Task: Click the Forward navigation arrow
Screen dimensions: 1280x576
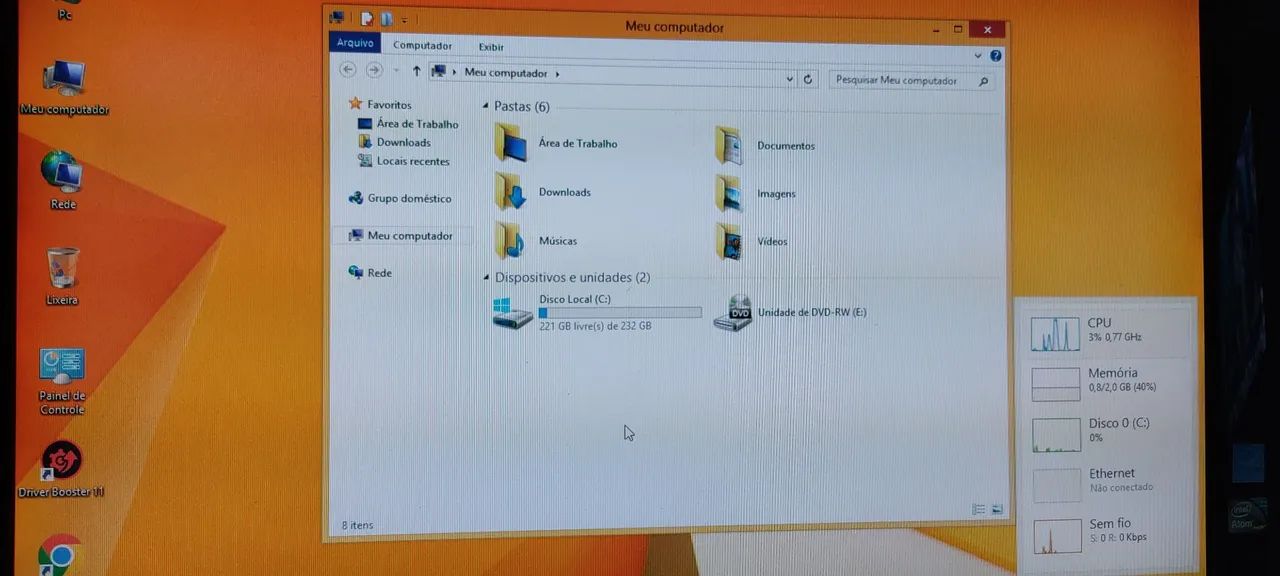Action: [374, 70]
